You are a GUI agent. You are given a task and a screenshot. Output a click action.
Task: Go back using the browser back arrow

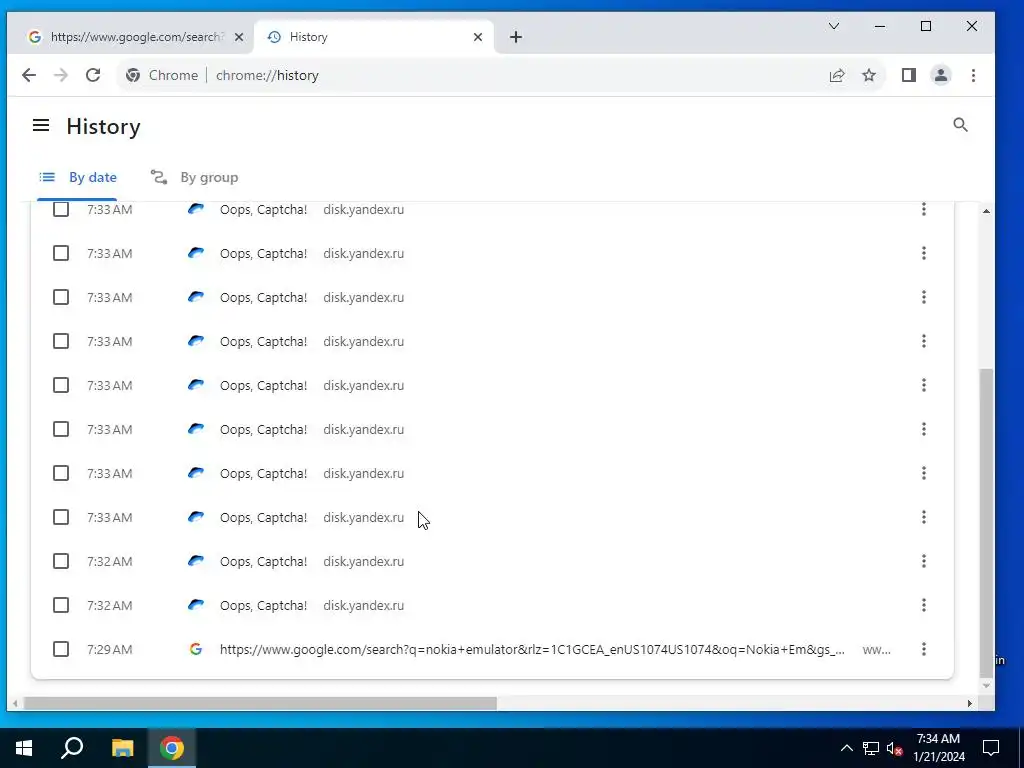[x=29, y=75]
